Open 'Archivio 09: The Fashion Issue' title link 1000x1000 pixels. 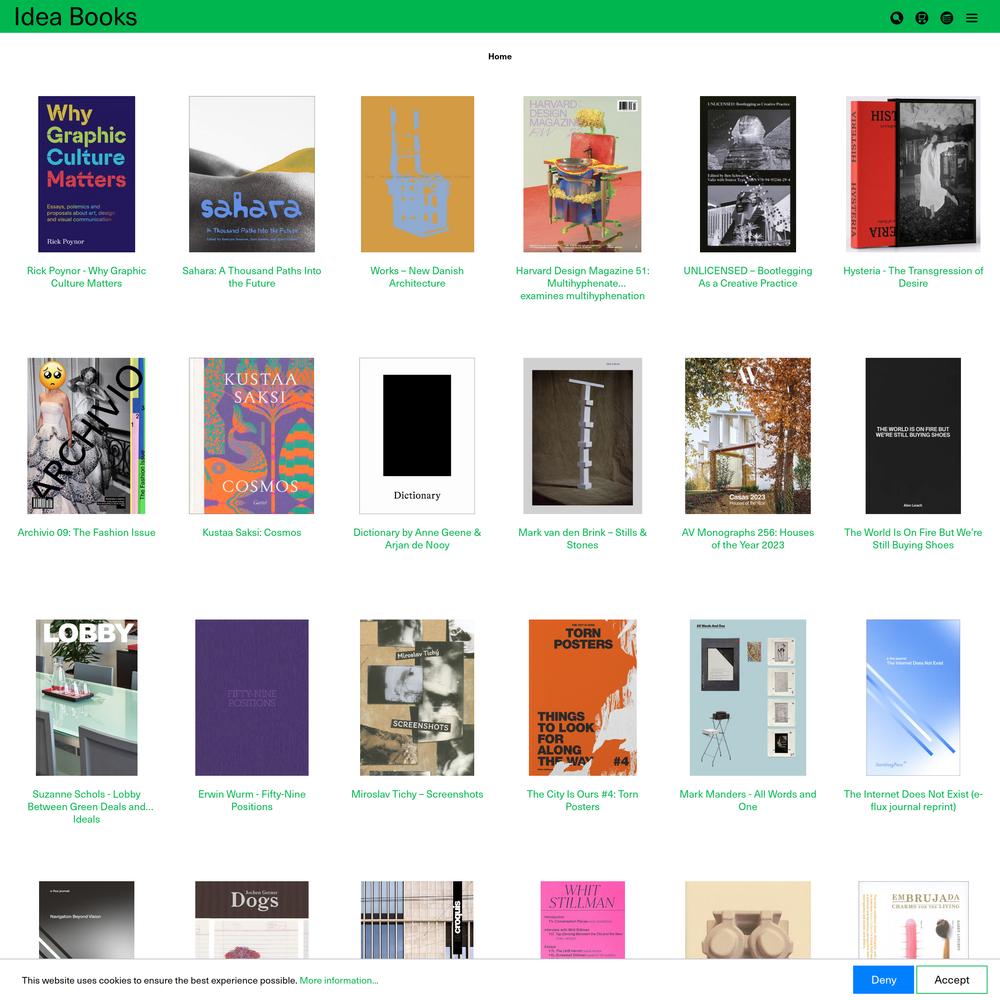[x=86, y=533]
